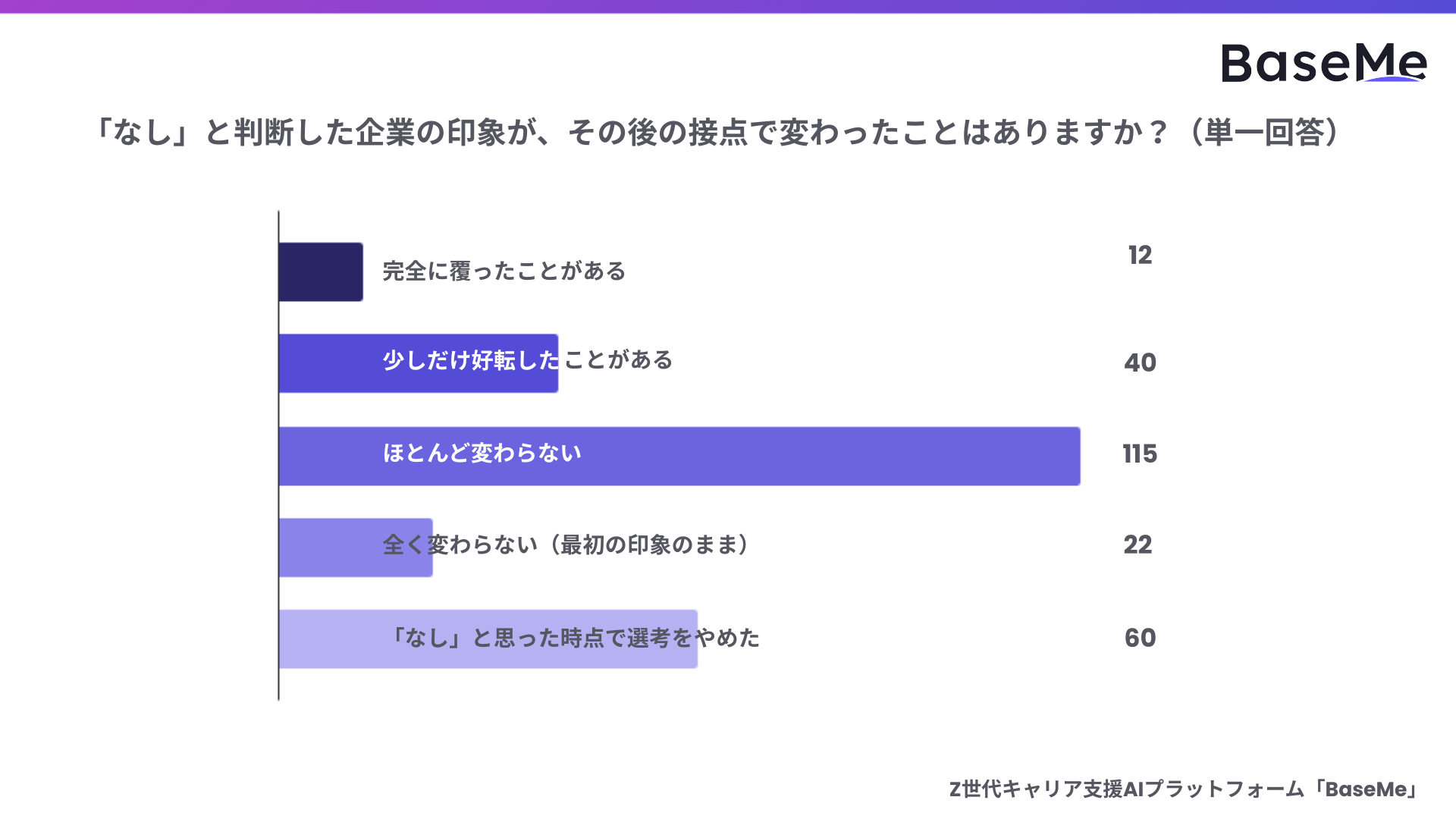Click the purple gradient strip at top
This screenshot has width=1456, height=819.
[x=728, y=6]
